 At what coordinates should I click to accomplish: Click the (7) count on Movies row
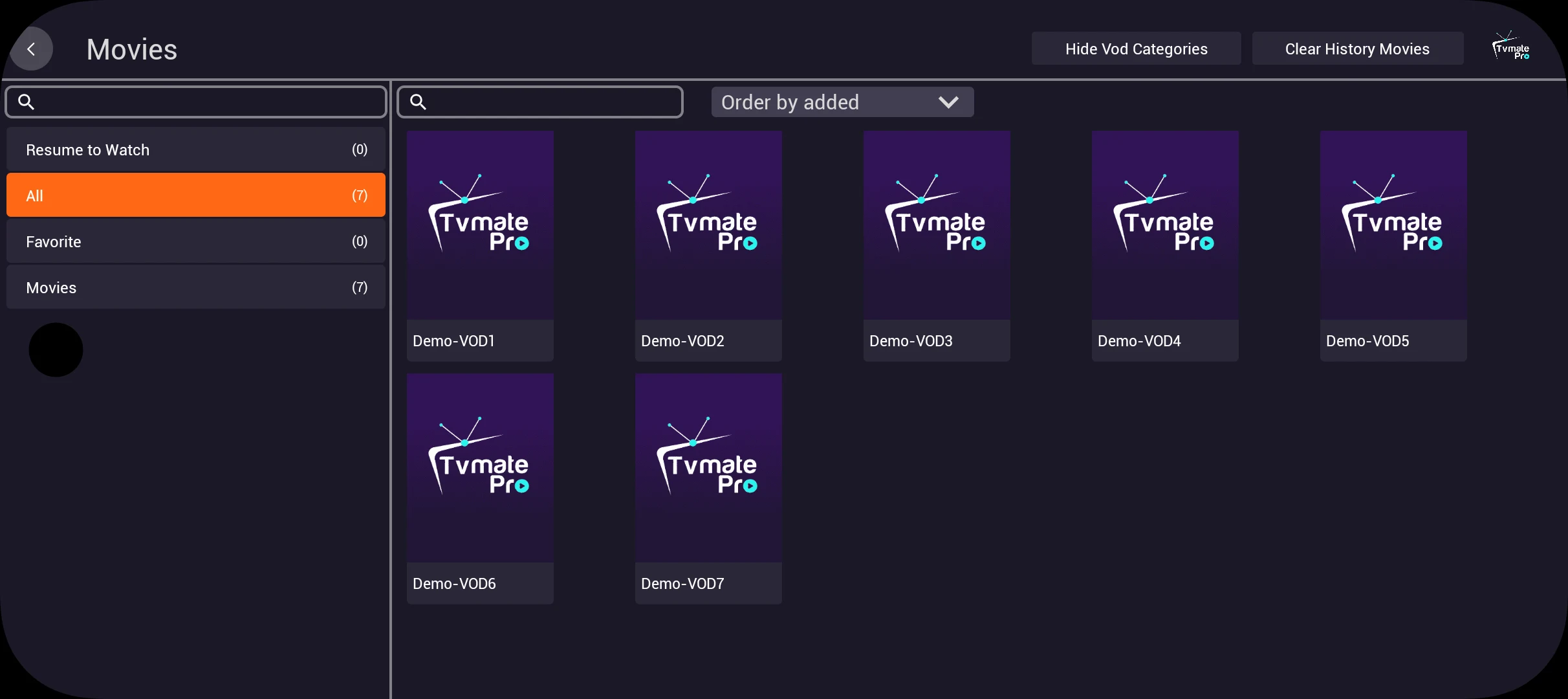[360, 287]
